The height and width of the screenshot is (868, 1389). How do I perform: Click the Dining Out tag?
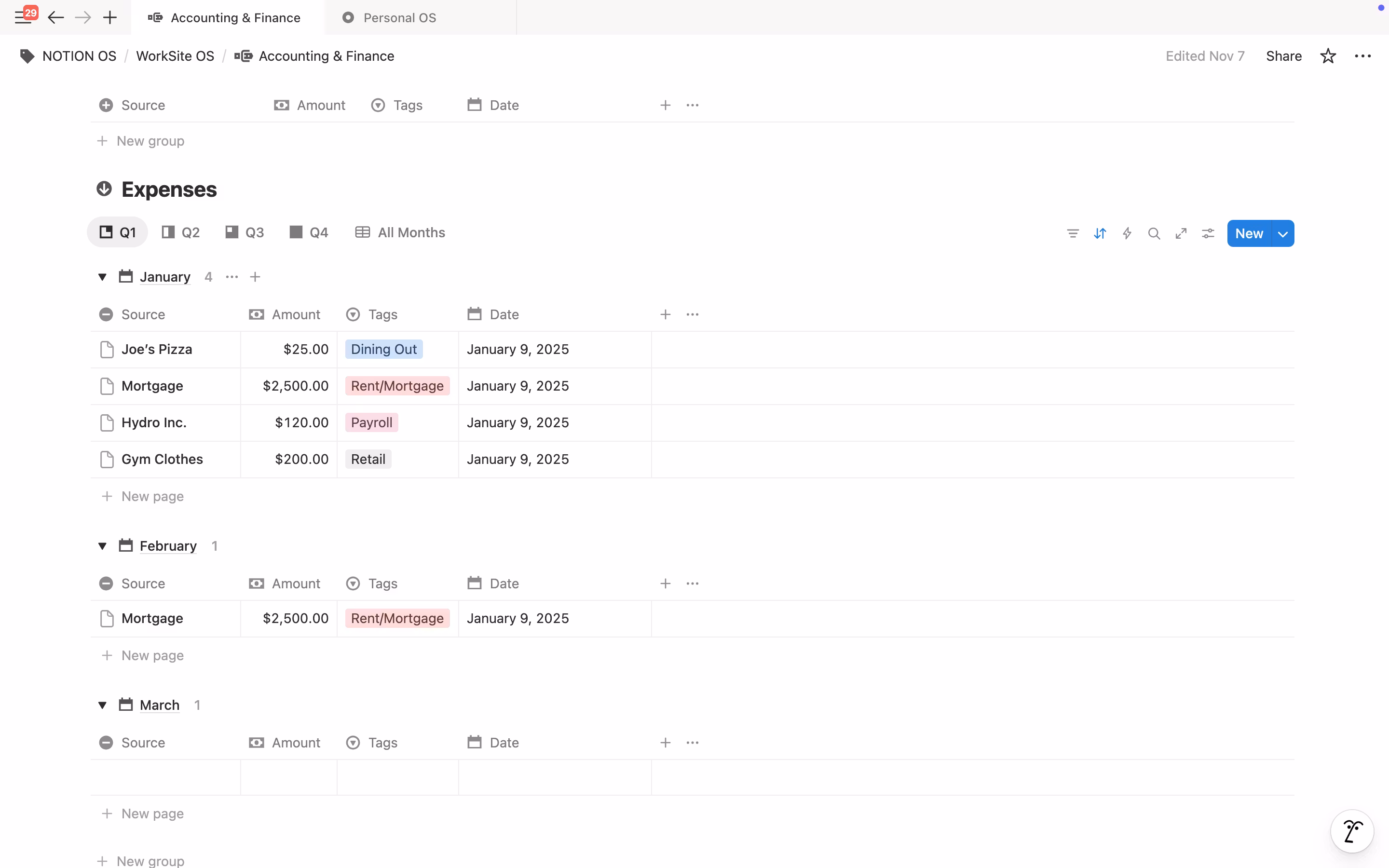click(383, 350)
